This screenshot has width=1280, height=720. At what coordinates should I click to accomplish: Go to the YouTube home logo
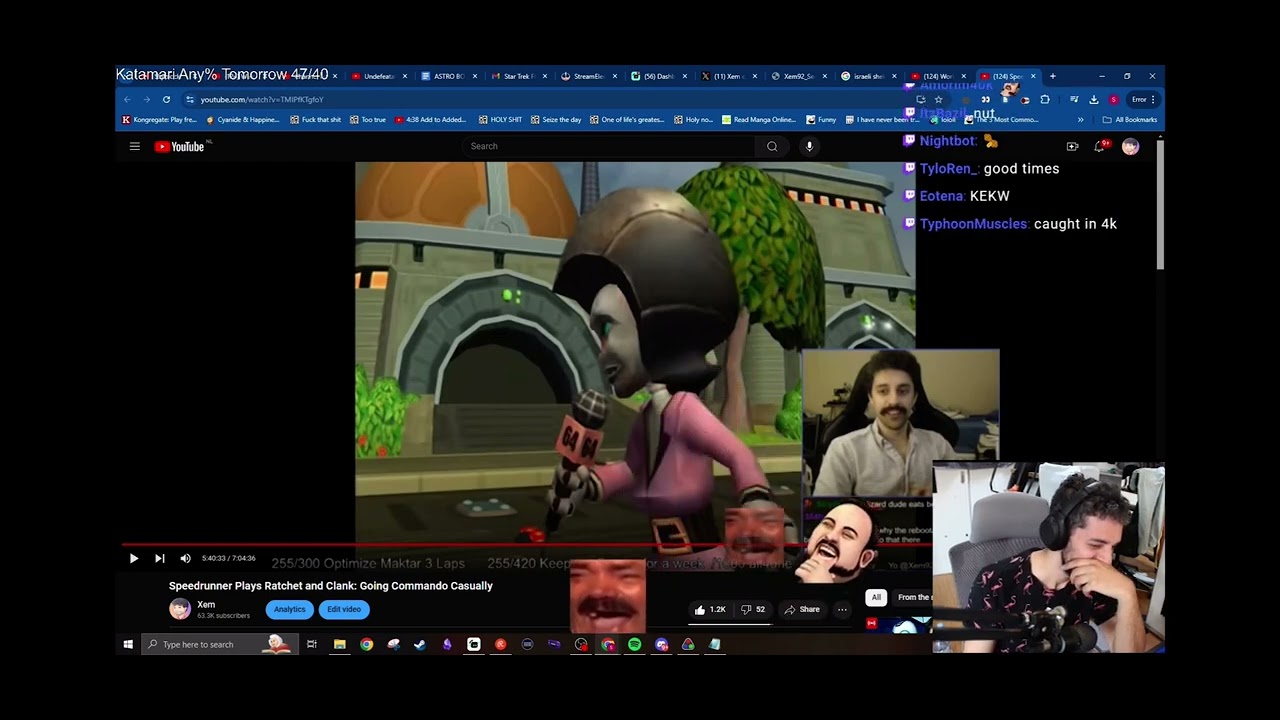pos(180,146)
